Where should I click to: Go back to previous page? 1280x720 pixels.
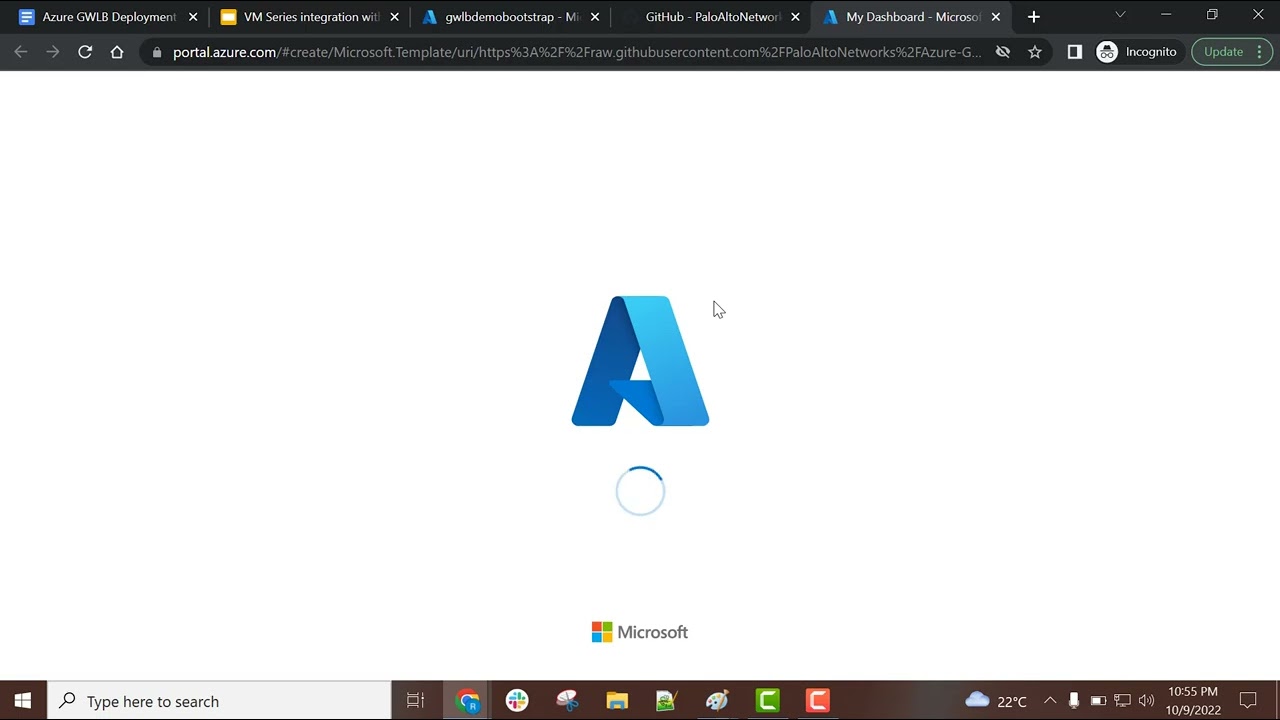21,52
